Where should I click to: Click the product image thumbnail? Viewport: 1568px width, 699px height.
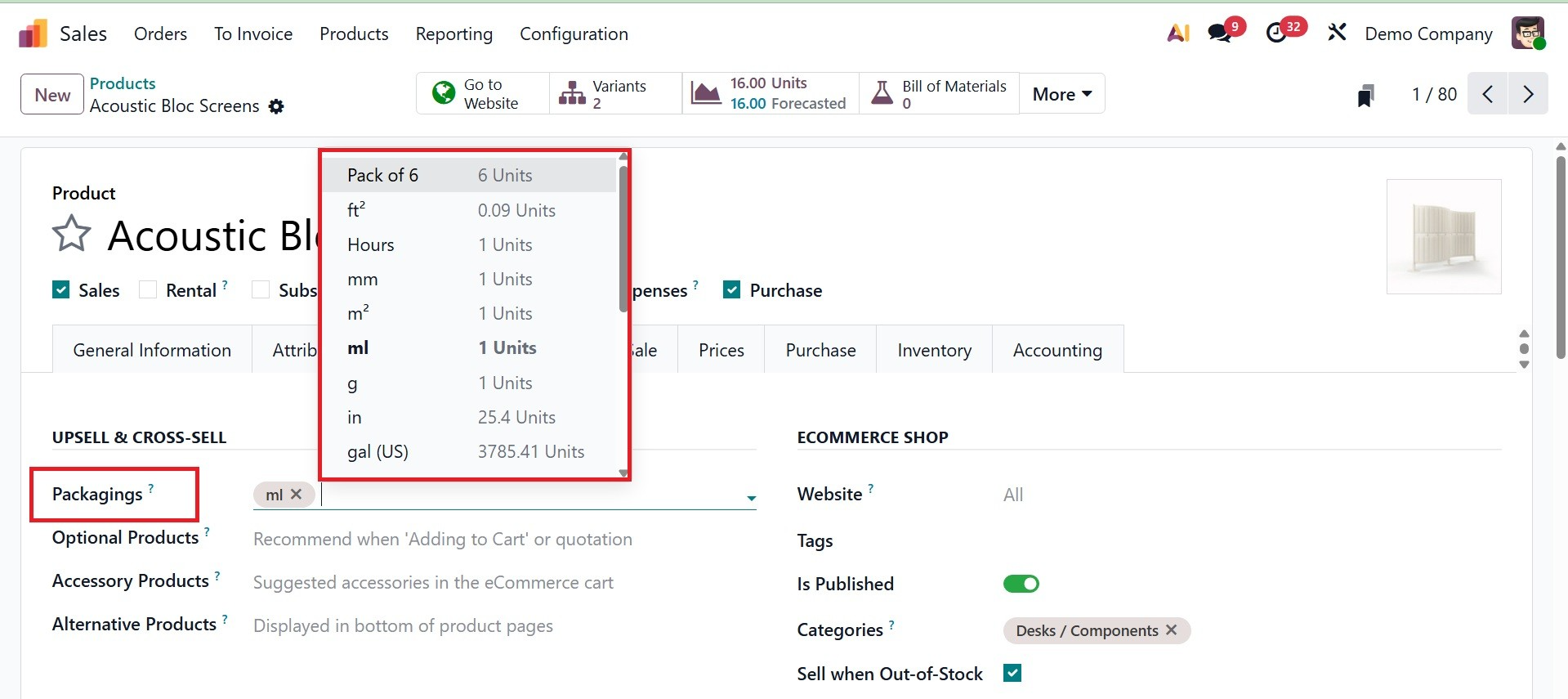point(1443,236)
